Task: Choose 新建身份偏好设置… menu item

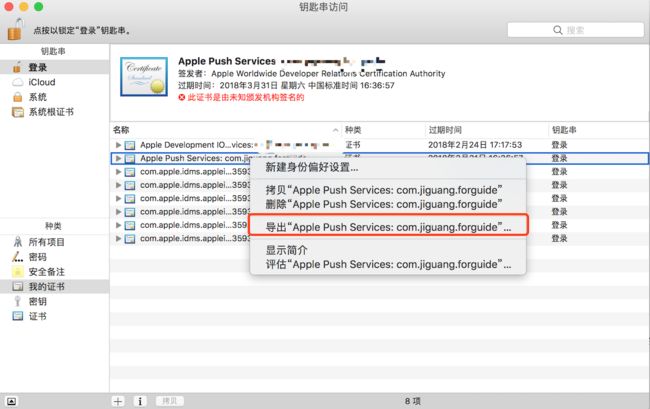Action: [x=388, y=167]
